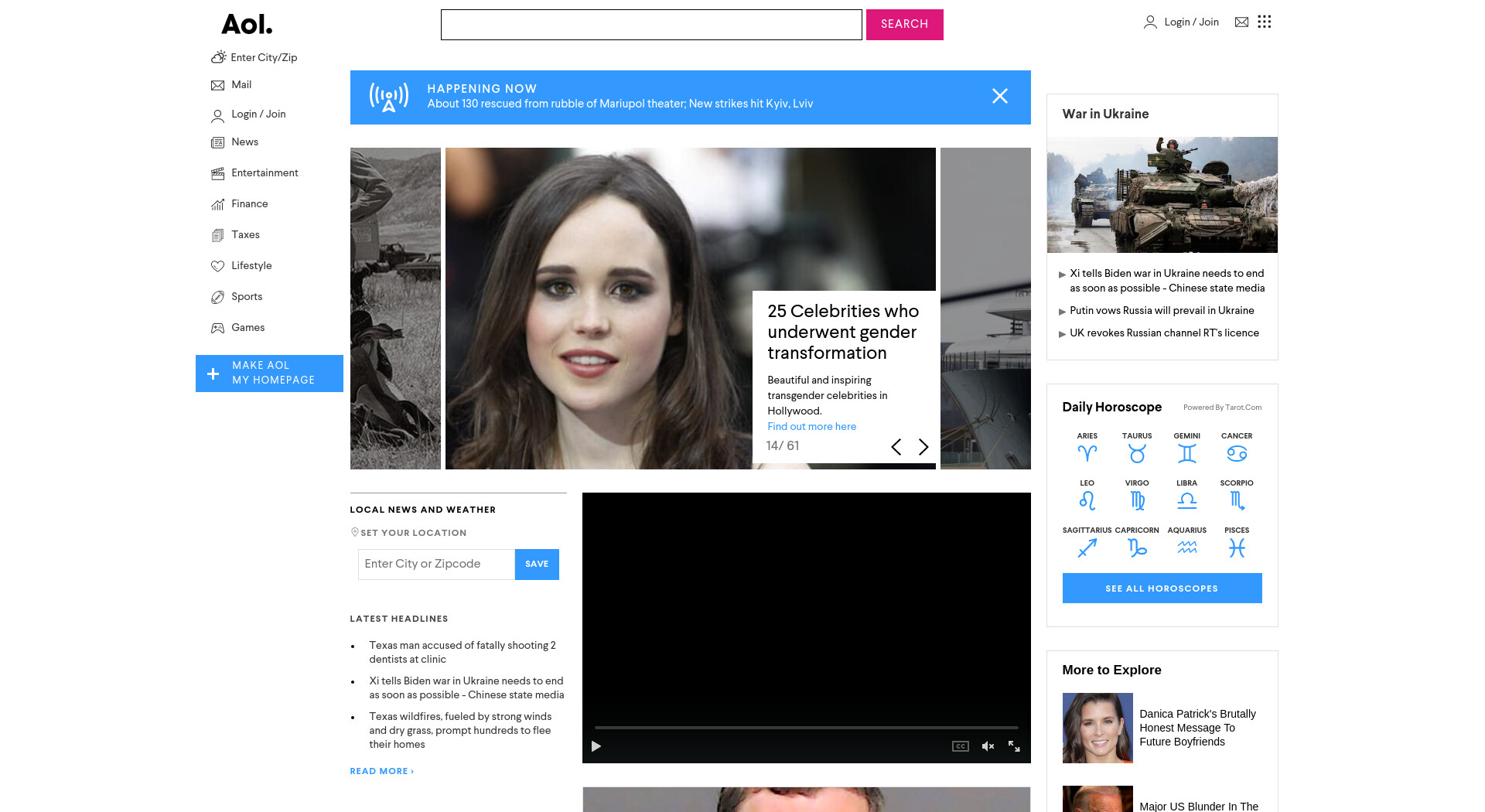Click the Happening Now broadcast icon
Screen dimensions: 1485x812
[x=388, y=97]
